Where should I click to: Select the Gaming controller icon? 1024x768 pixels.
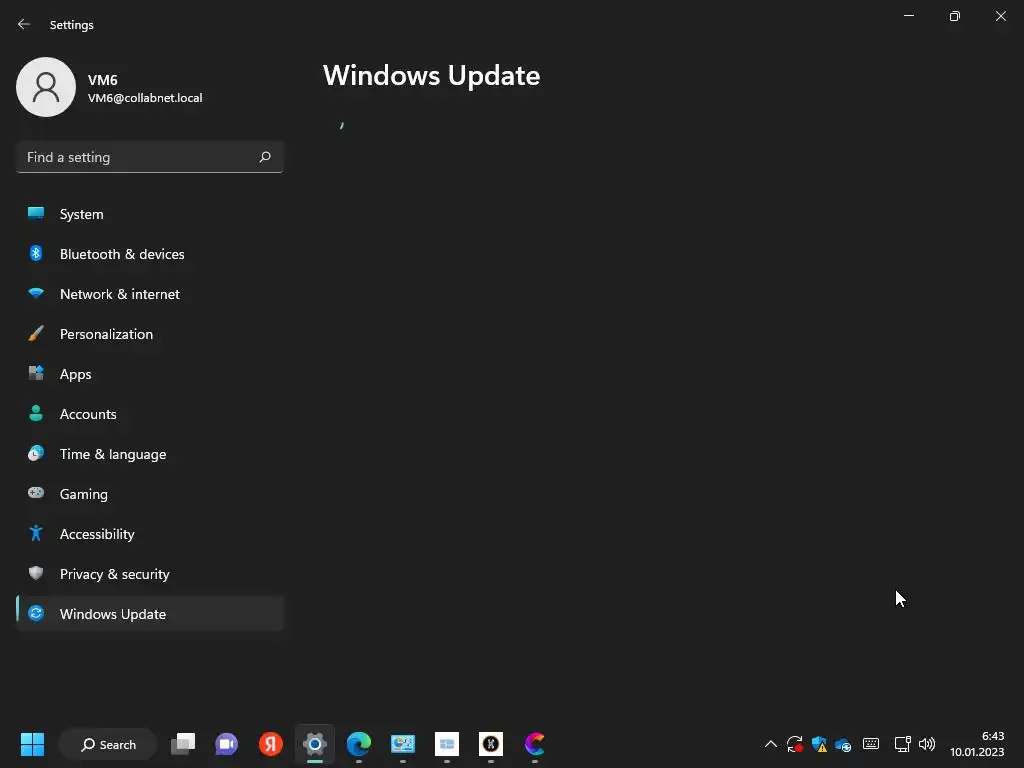36,493
